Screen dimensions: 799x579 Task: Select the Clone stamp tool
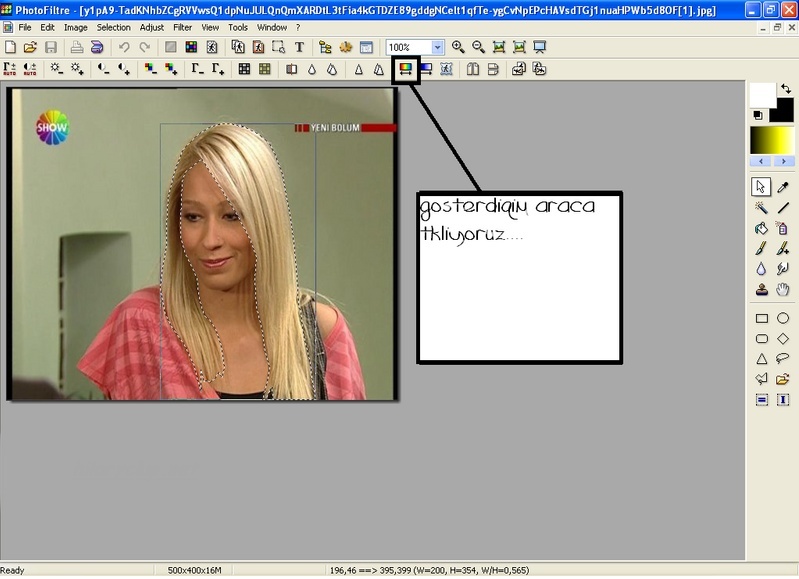(x=762, y=290)
